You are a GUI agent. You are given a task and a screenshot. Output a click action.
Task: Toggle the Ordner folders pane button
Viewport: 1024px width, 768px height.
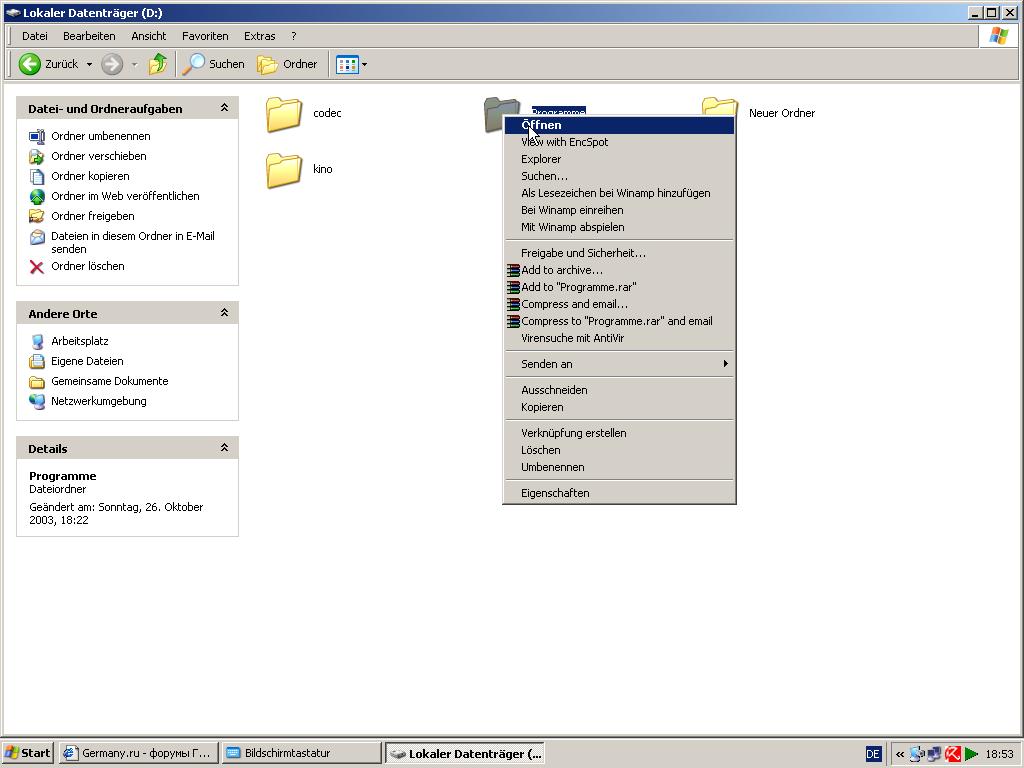pos(287,64)
